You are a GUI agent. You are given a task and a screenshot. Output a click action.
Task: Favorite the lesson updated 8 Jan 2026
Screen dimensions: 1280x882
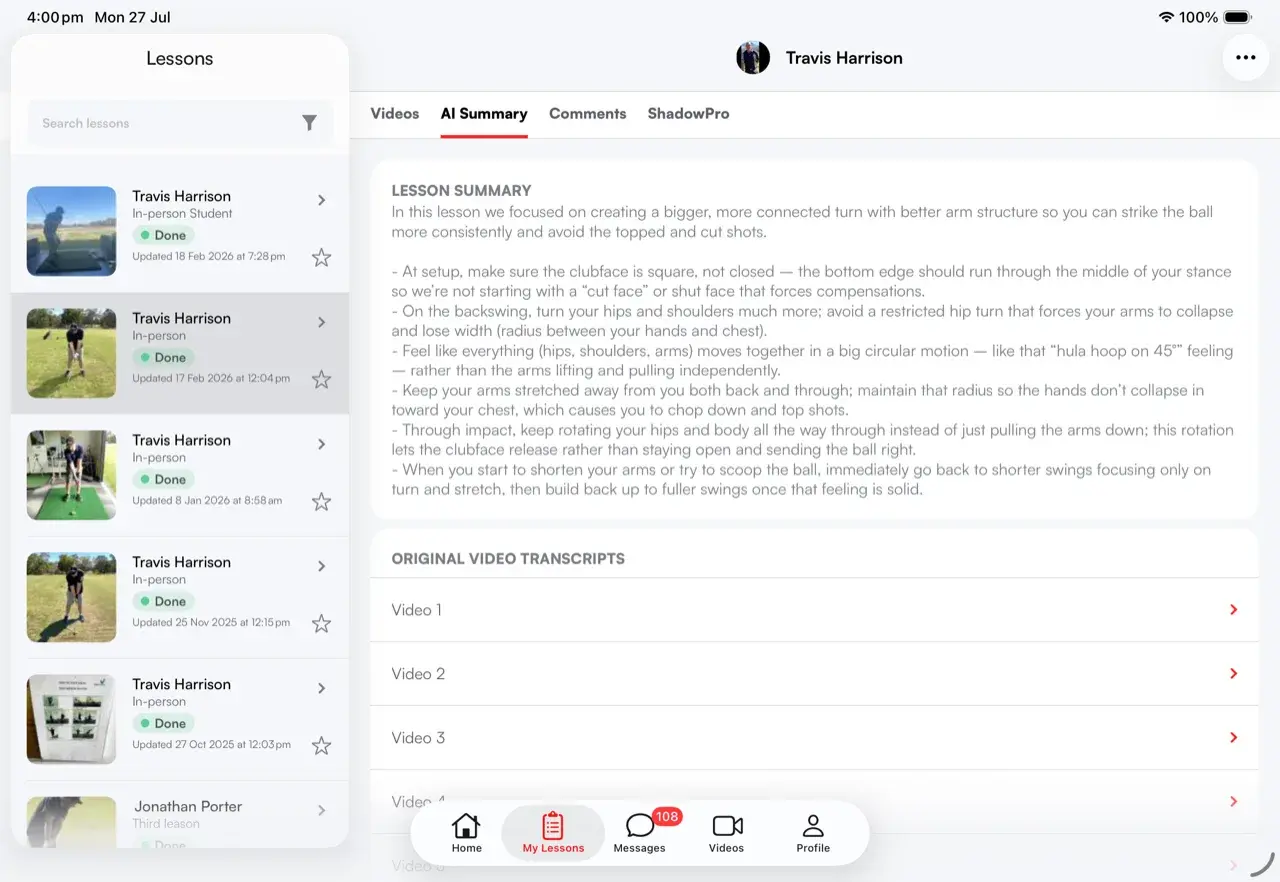click(x=321, y=501)
